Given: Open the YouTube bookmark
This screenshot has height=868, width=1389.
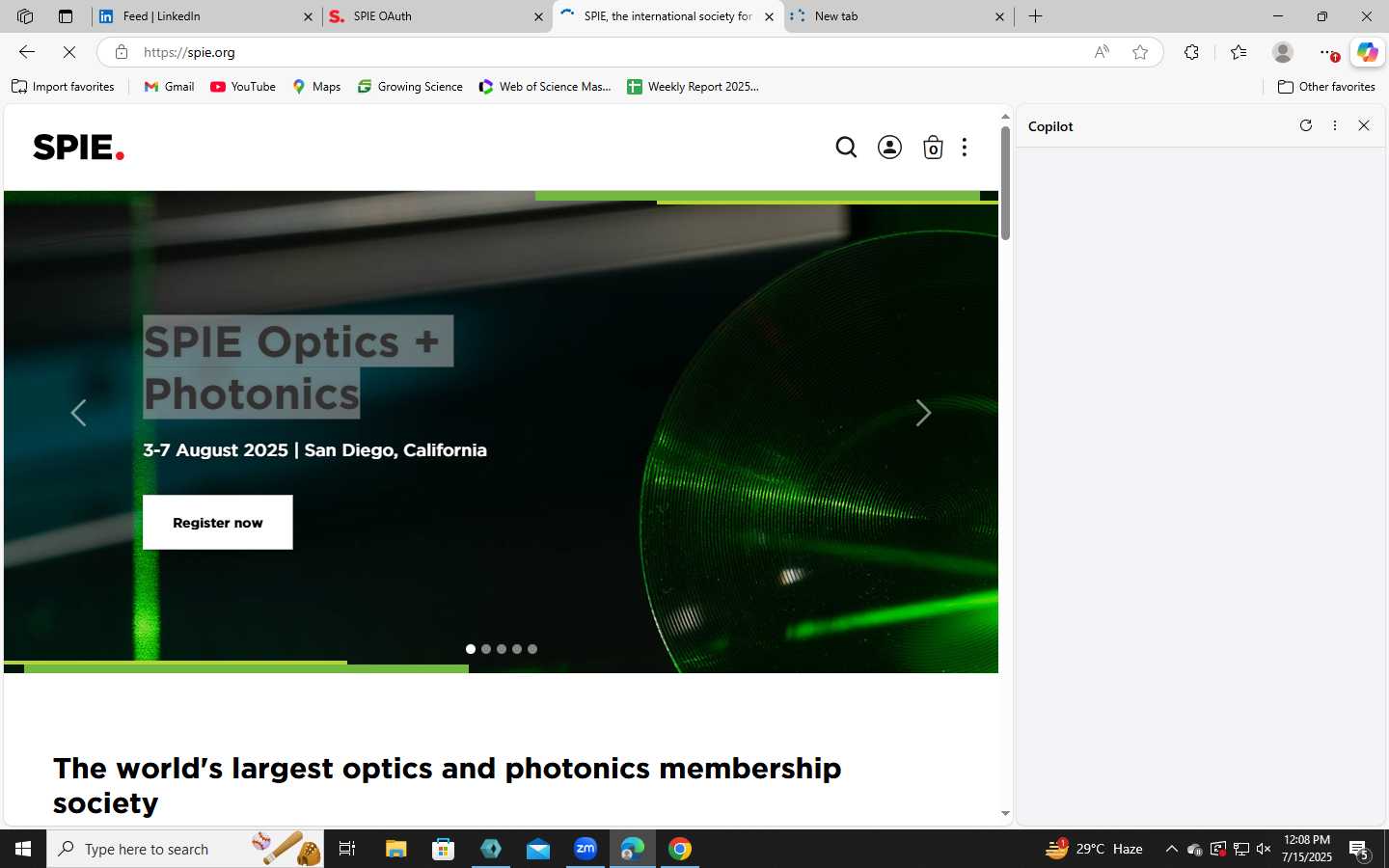Looking at the screenshot, I should [243, 87].
